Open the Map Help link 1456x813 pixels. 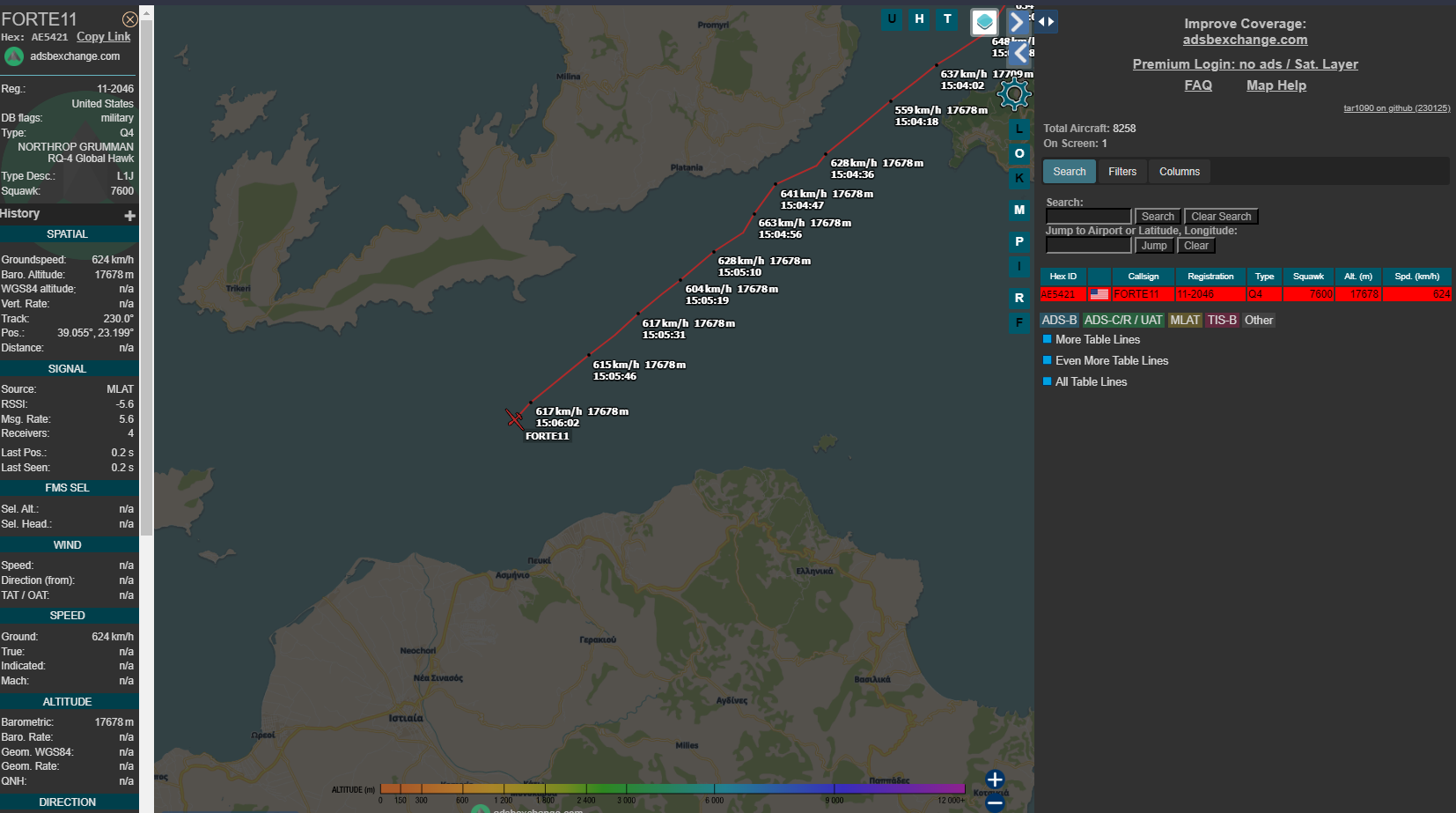click(1276, 85)
